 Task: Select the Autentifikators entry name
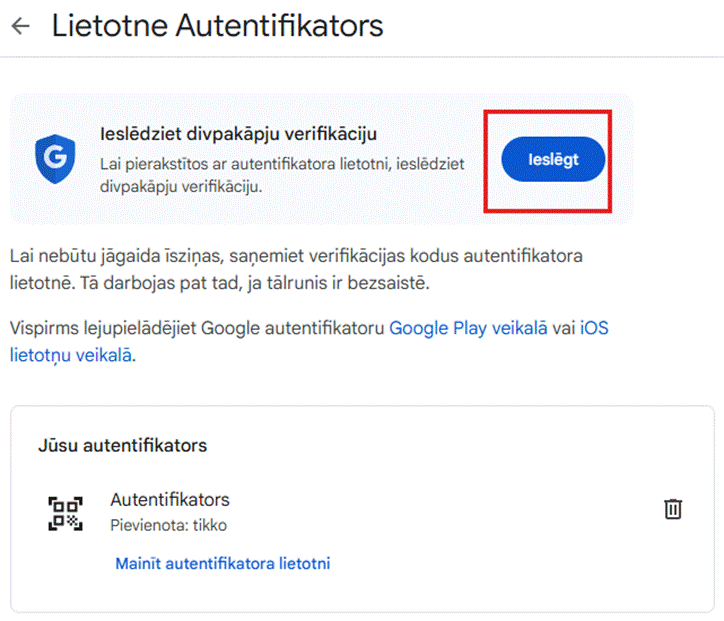[x=170, y=500]
